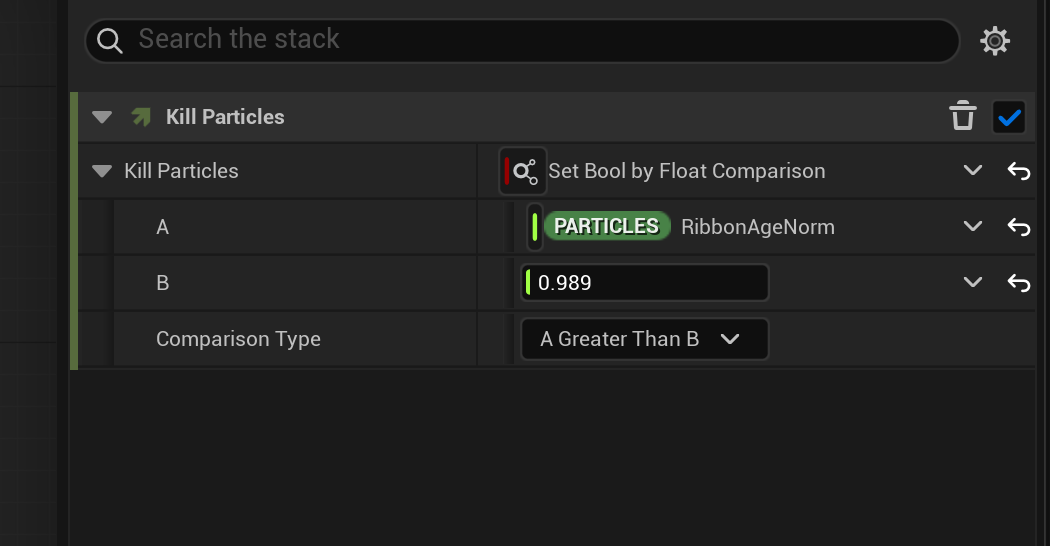Open the Comparison Type A Greater Than B dropdown
The image size is (1050, 546).
[644, 339]
